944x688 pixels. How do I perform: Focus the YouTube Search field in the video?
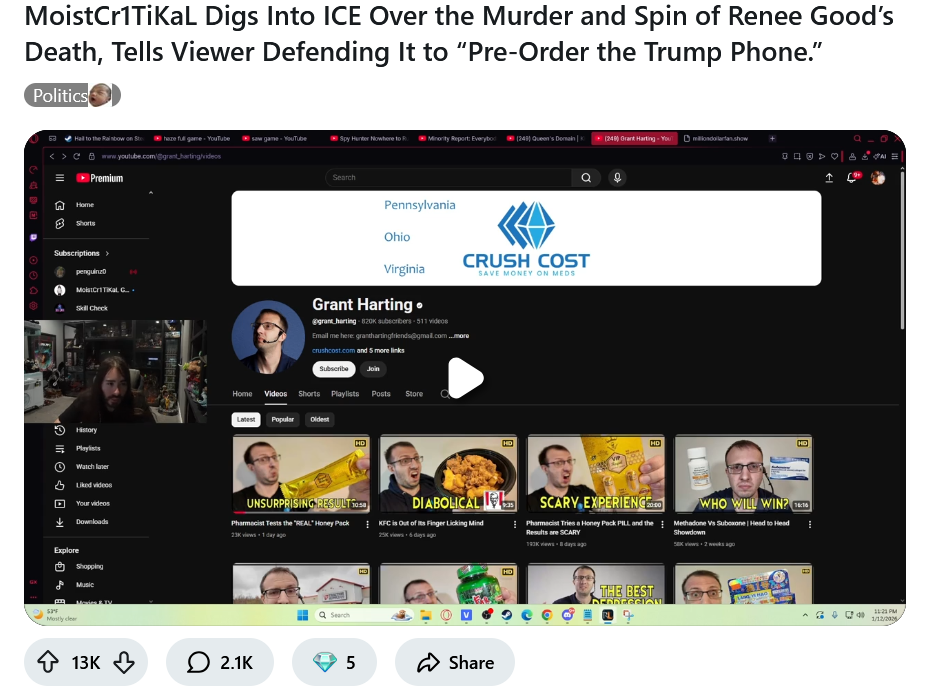449,178
